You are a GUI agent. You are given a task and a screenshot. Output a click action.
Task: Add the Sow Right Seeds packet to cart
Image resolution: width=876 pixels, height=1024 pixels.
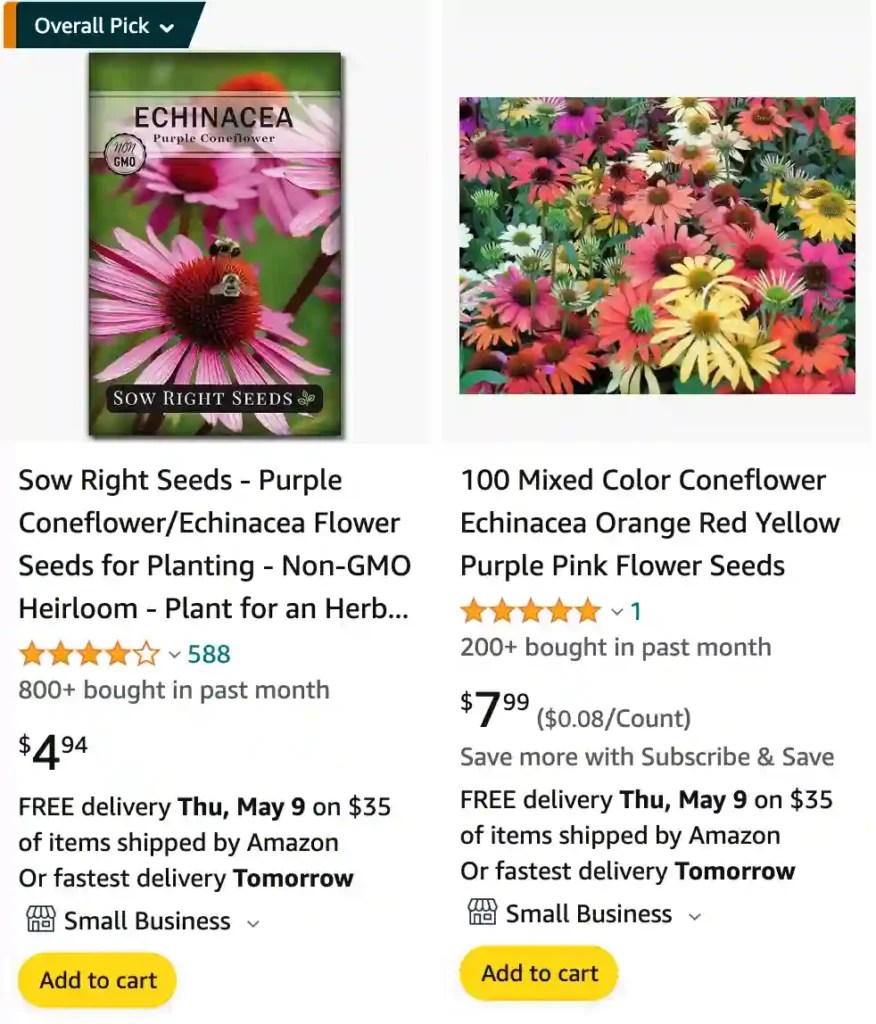coord(96,980)
